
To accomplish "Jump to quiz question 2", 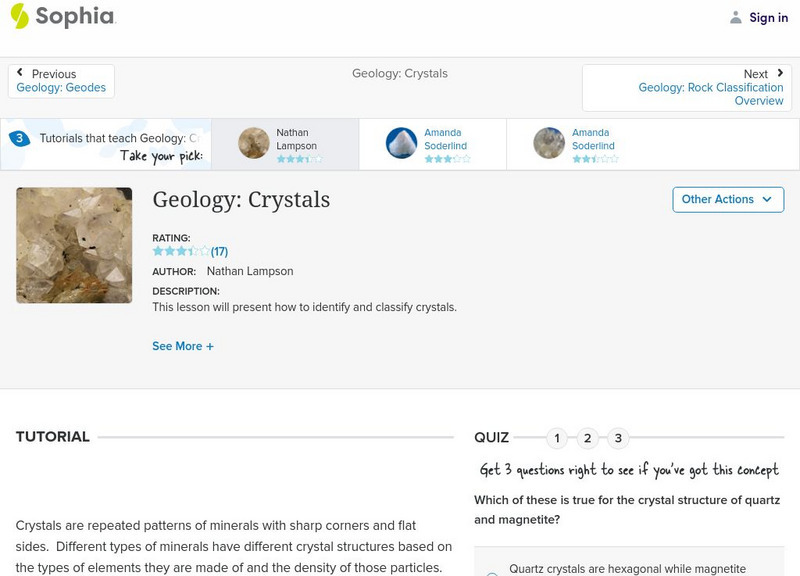I will [588, 438].
